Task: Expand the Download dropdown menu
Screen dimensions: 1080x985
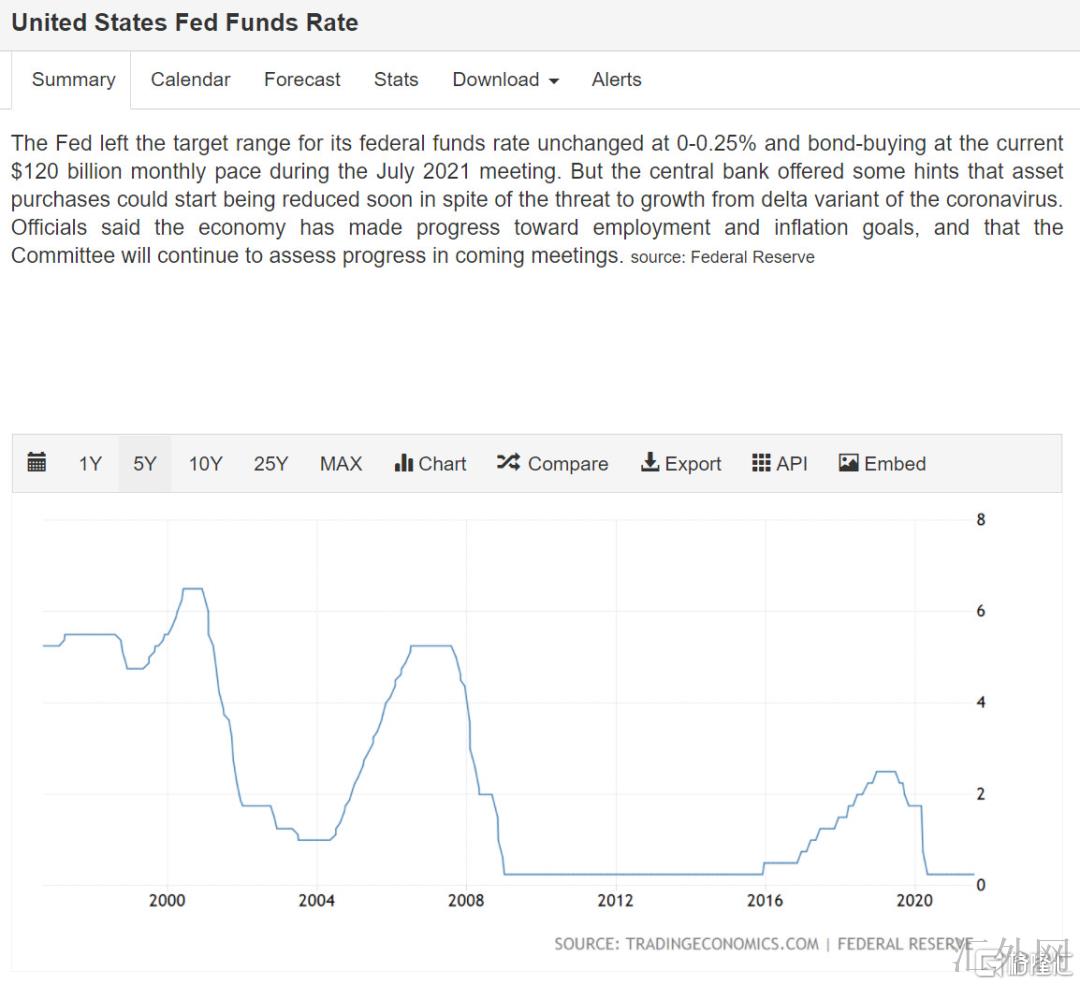Action: point(505,80)
